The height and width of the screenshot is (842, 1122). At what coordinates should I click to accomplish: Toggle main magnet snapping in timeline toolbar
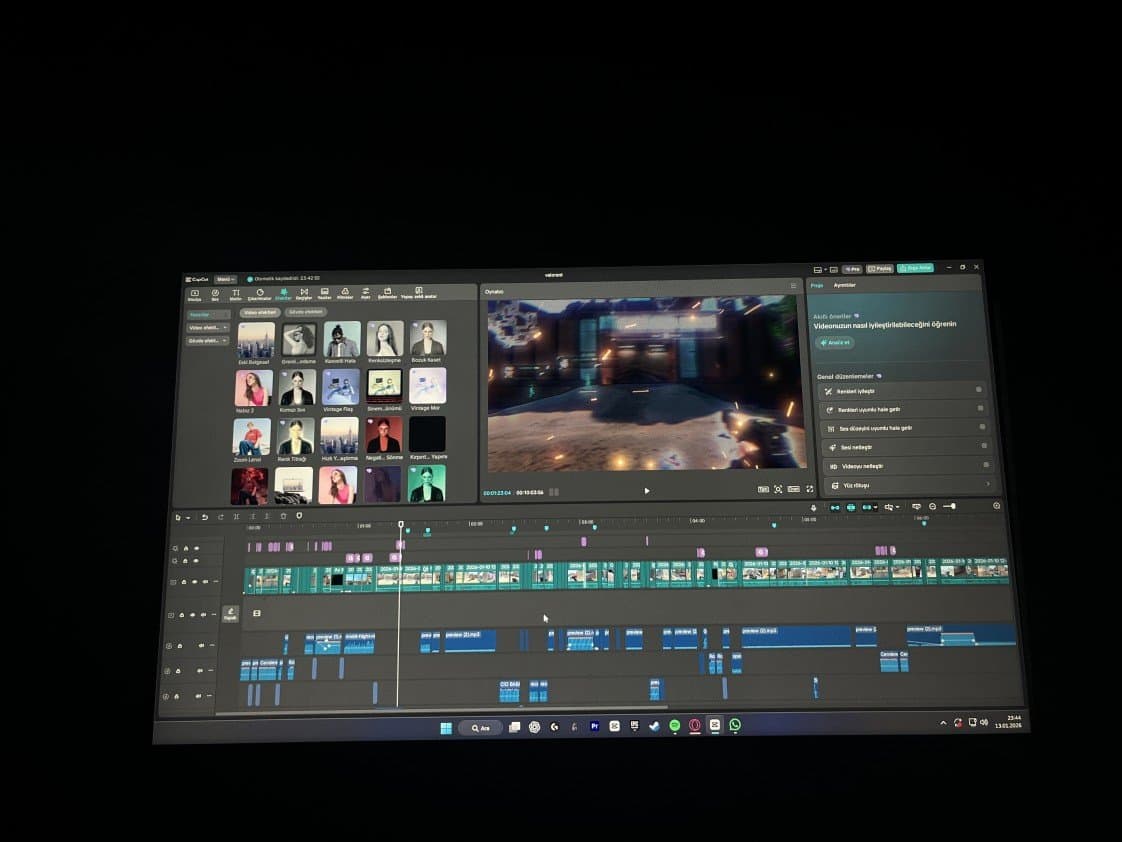tap(835, 507)
